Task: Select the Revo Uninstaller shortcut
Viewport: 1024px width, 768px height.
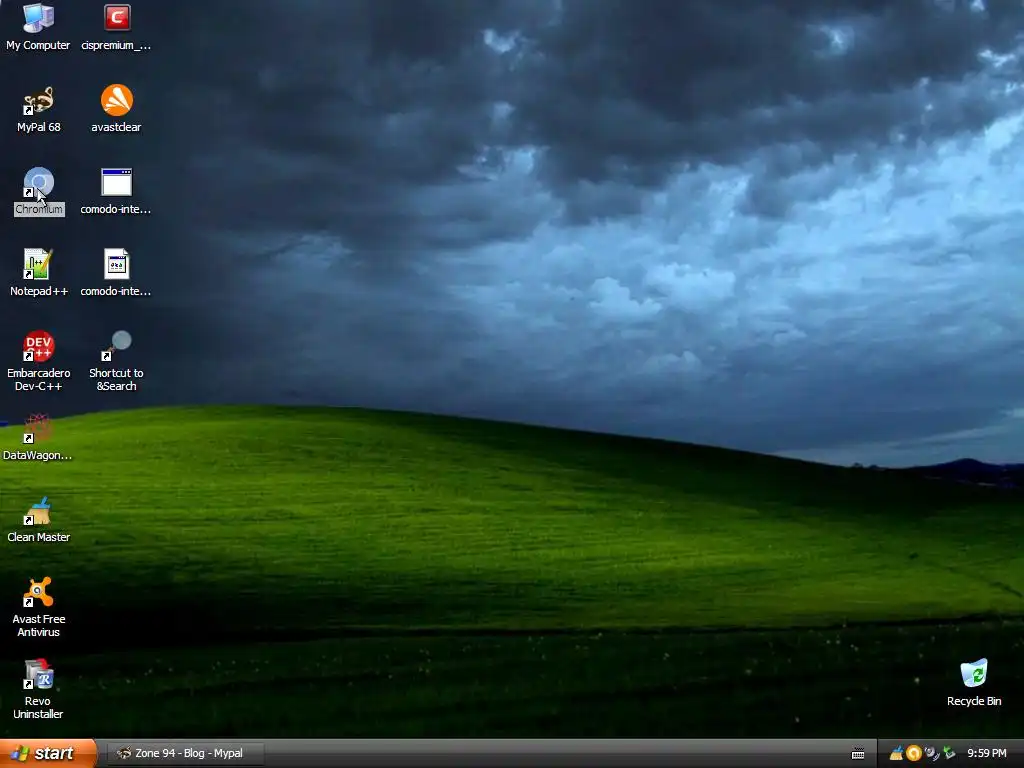Action: (39, 689)
